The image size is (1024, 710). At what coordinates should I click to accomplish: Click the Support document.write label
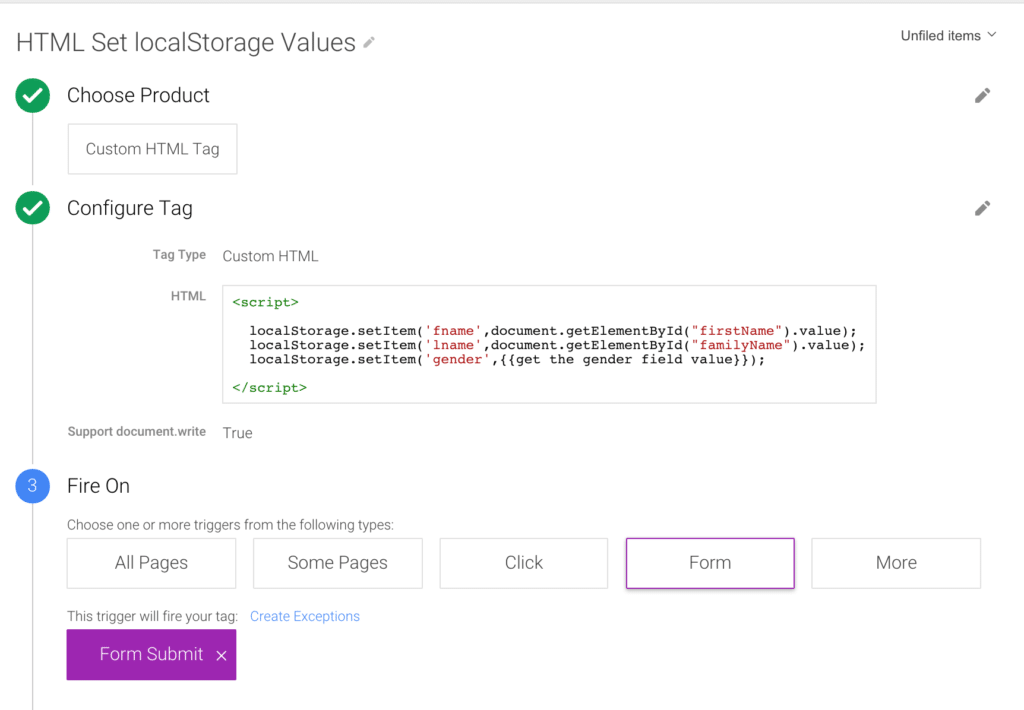[136, 432]
